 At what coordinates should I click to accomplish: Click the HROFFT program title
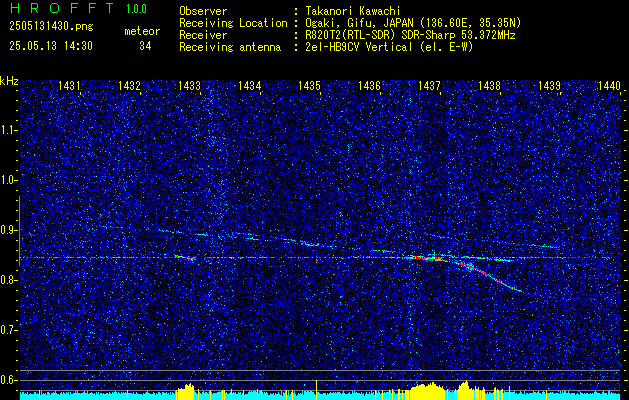click(x=62, y=8)
